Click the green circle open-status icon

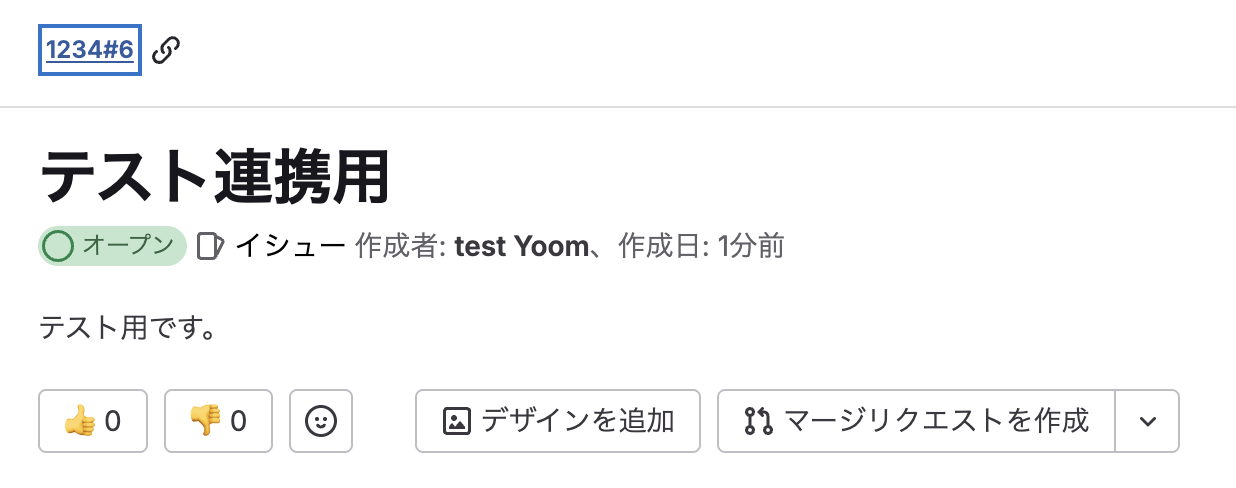[59, 246]
